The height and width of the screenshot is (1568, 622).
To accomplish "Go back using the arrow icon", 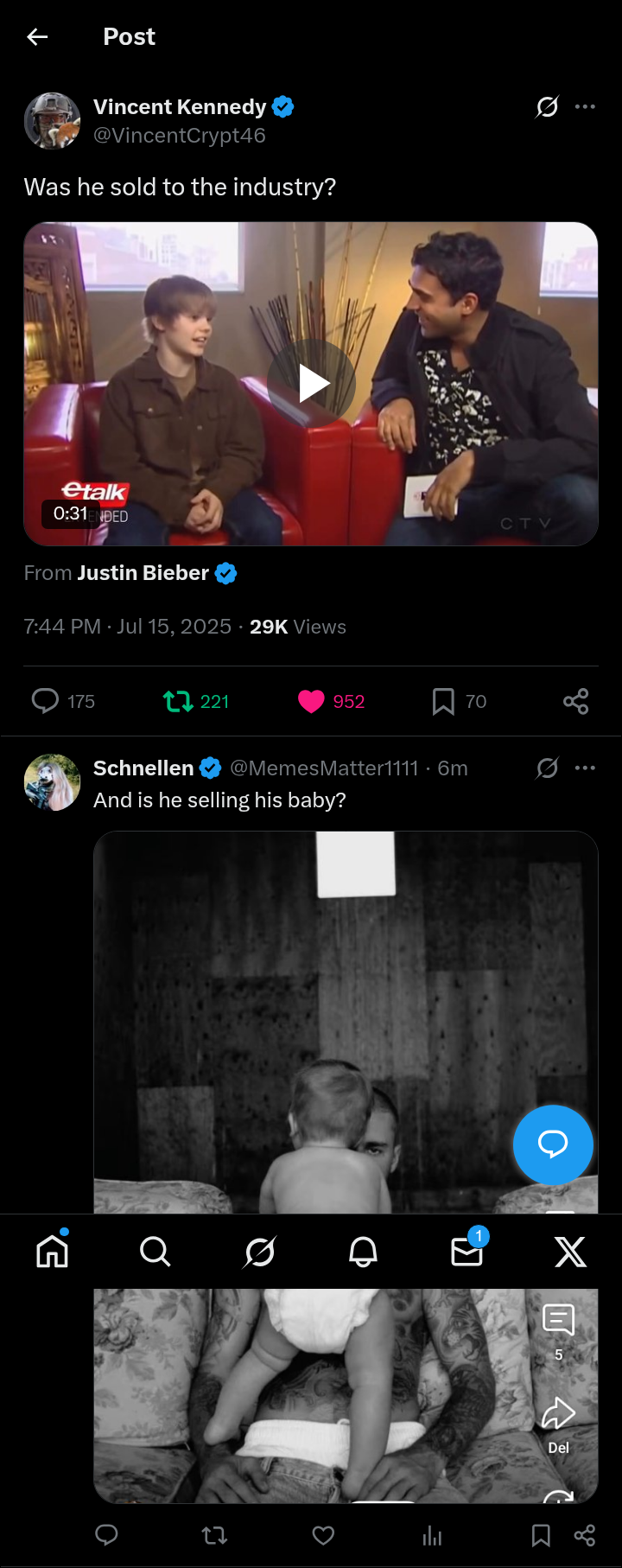I will pos(37,36).
